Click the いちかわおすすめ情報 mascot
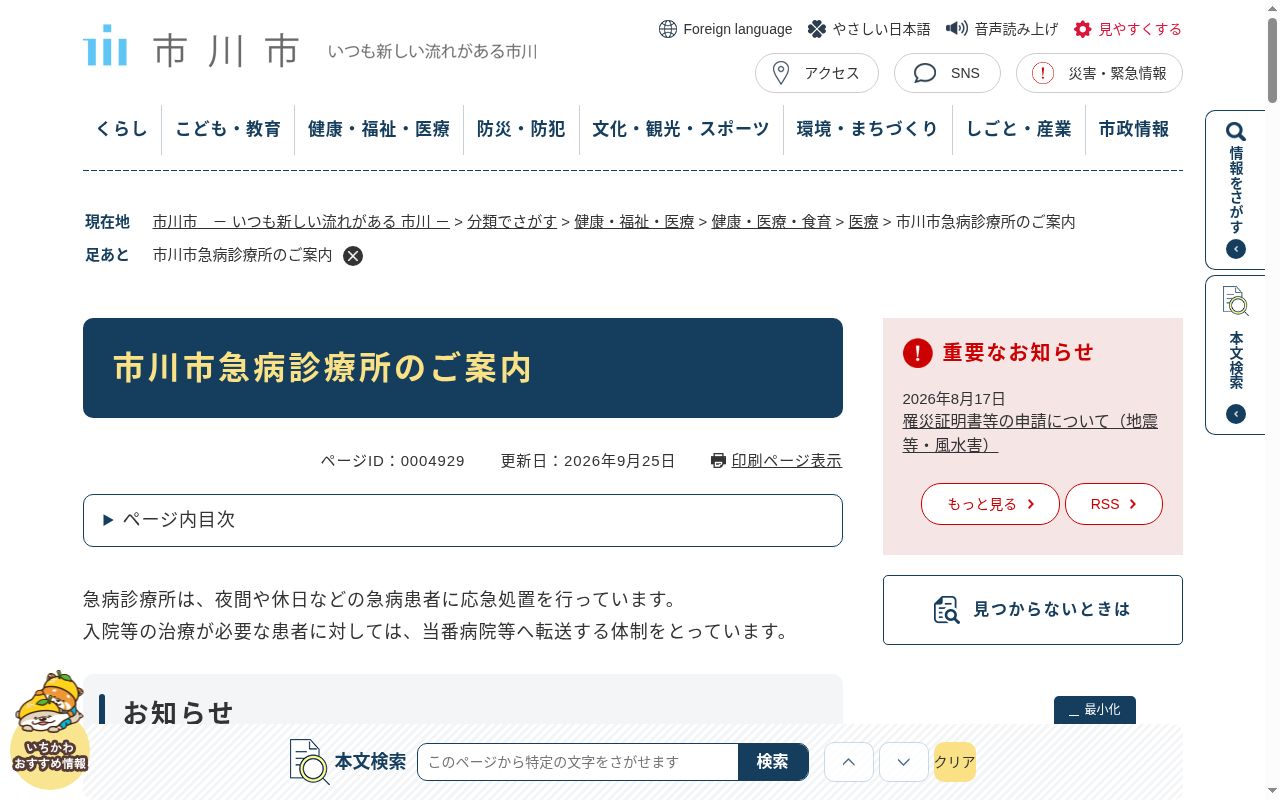 point(50,730)
